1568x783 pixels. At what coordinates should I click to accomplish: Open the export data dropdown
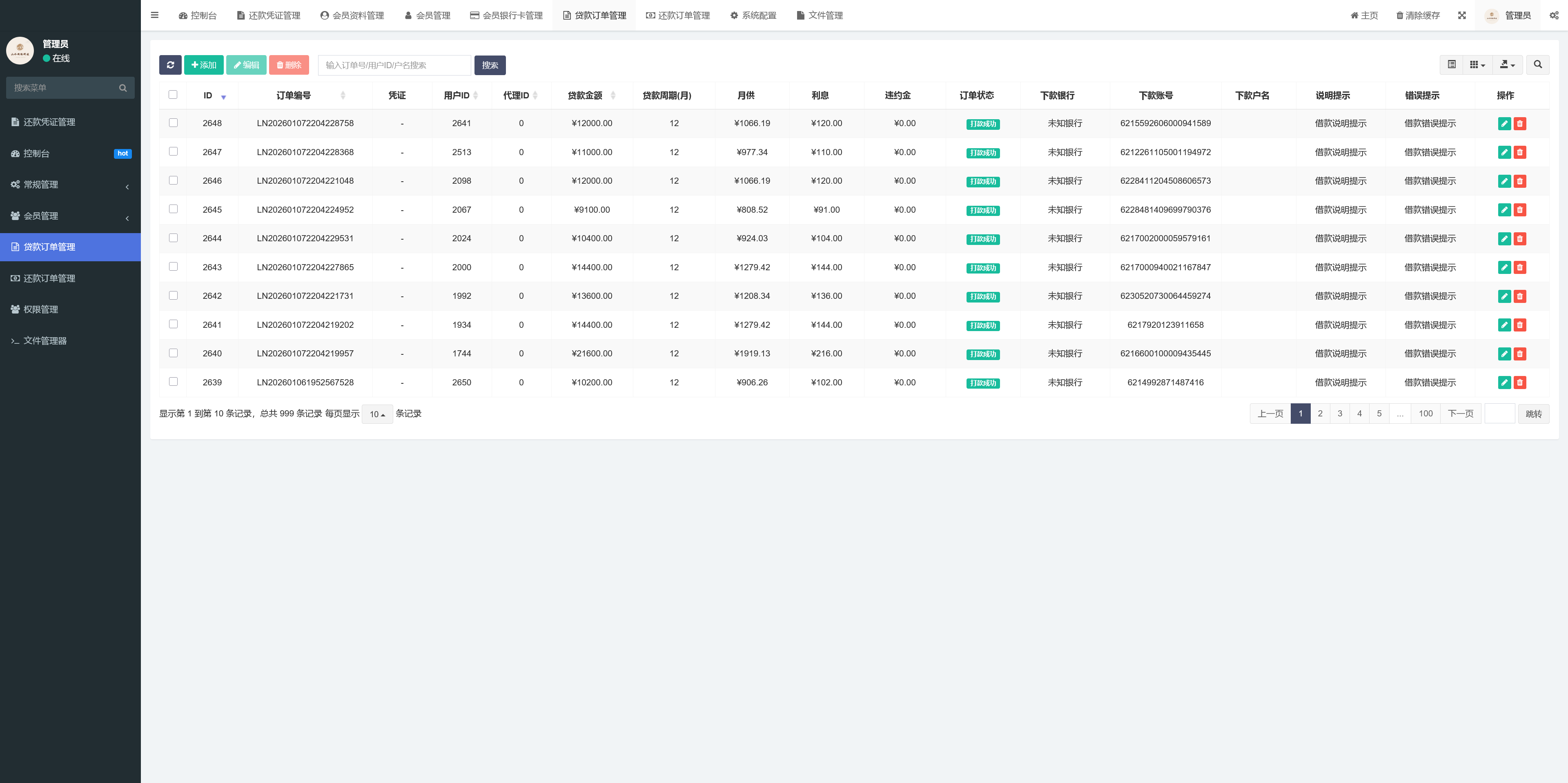point(1507,65)
